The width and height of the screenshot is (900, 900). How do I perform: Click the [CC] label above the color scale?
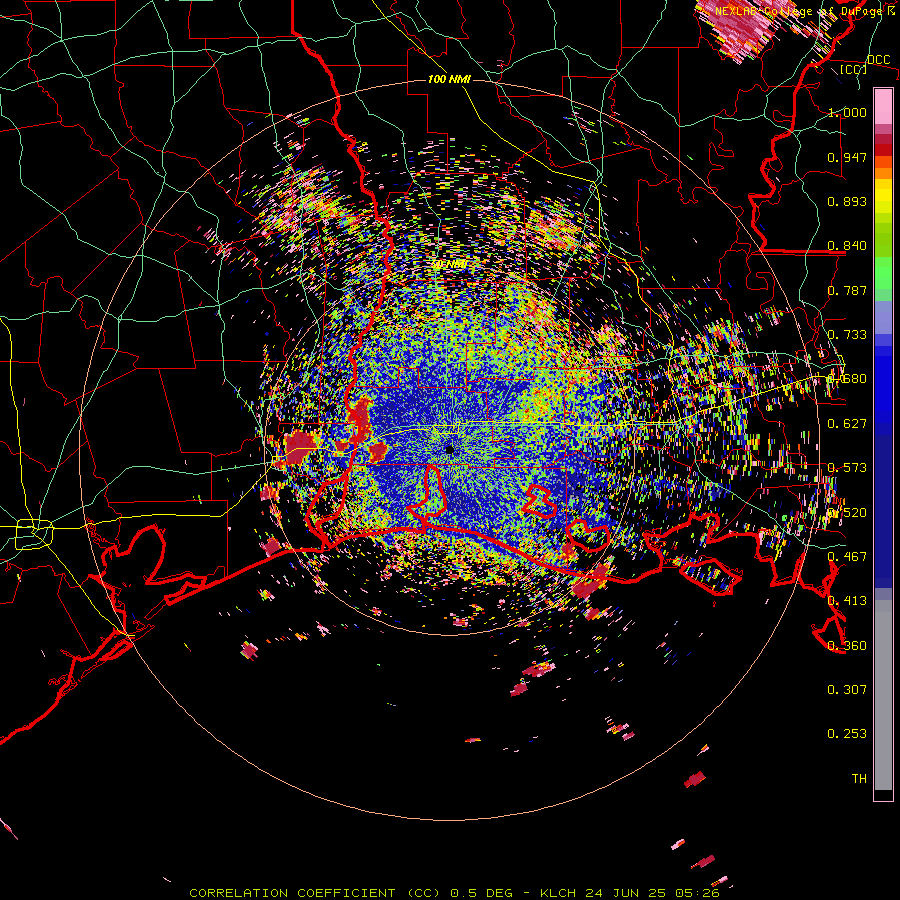854,69
